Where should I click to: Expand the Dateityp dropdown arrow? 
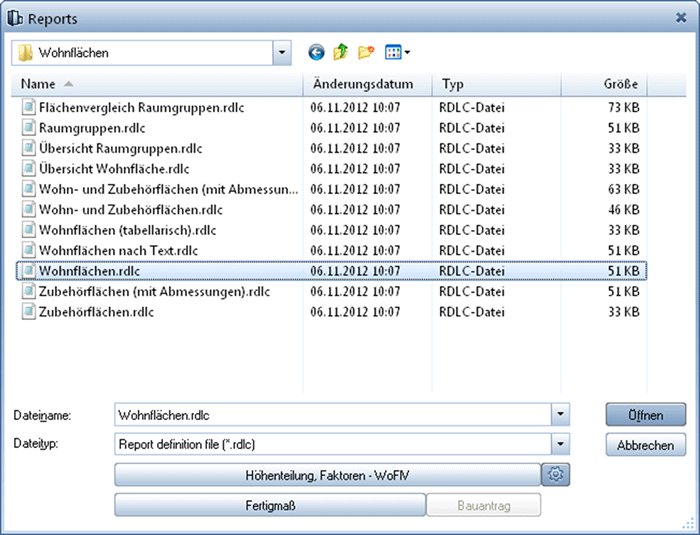click(560, 444)
